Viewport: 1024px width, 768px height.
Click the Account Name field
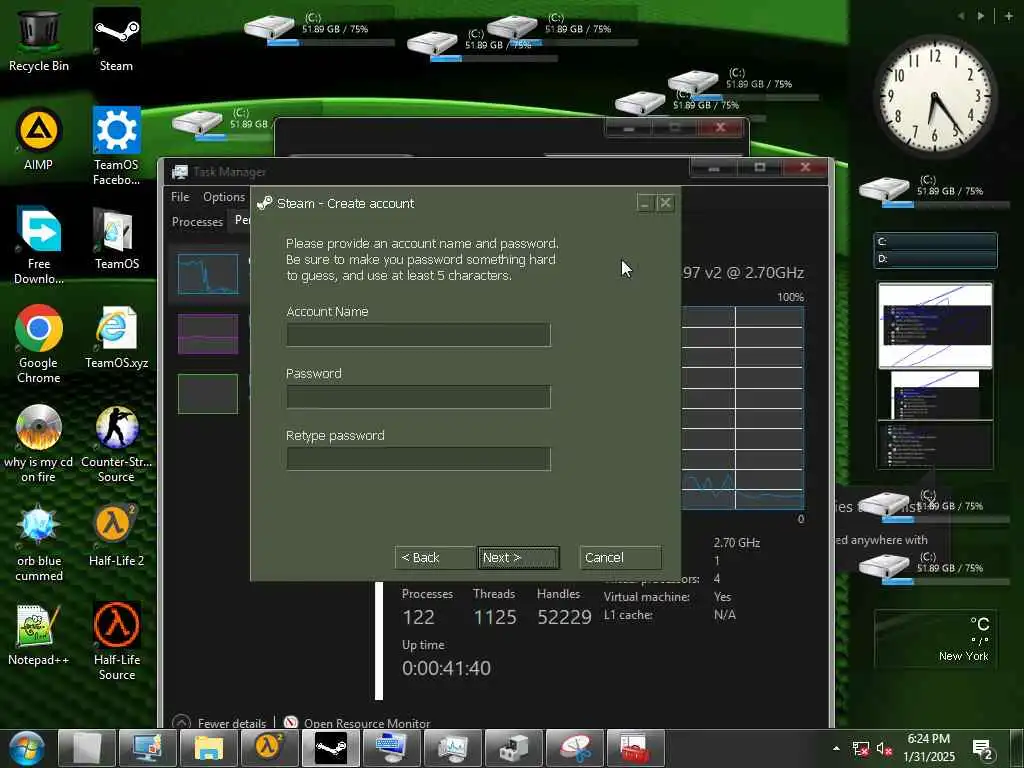click(x=419, y=335)
